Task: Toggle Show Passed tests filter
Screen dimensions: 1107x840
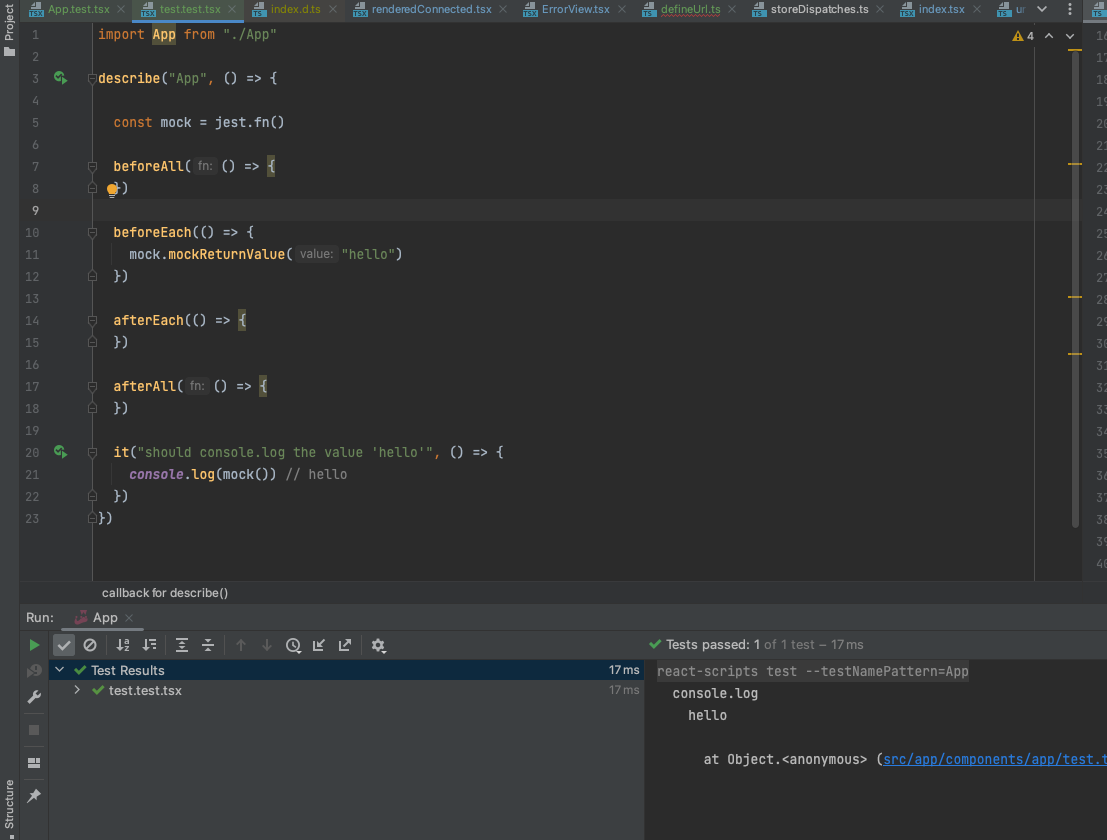Action: pos(64,646)
